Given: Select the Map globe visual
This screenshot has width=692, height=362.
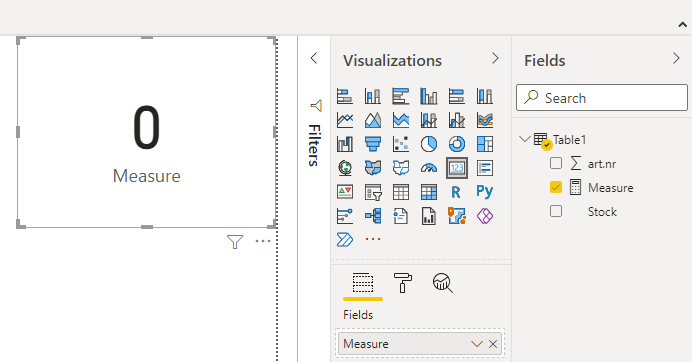Looking at the screenshot, I should (345, 168).
